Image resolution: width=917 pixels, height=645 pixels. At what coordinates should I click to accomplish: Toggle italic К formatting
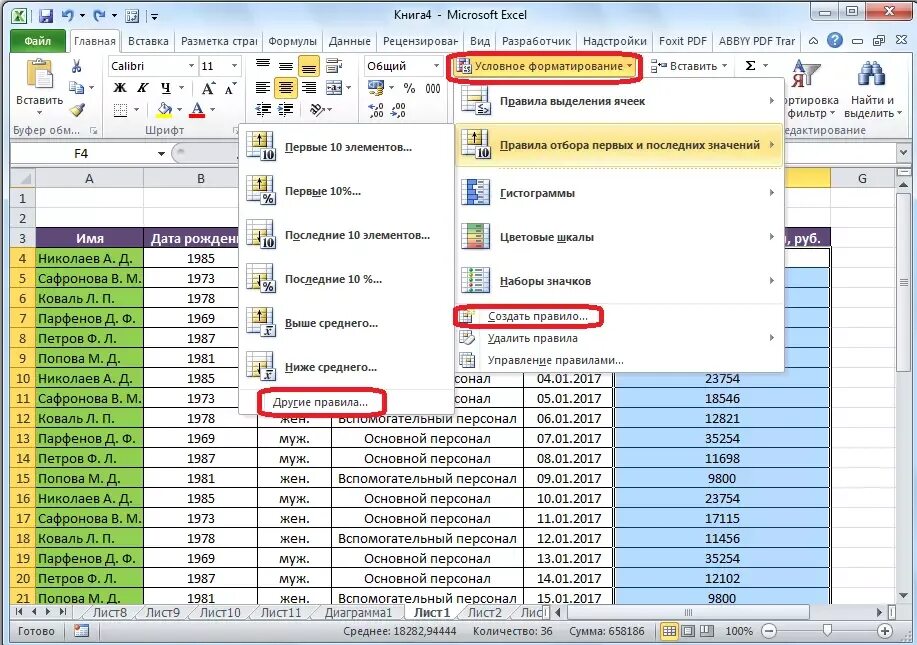pyautogui.click(x=143, y=88)
